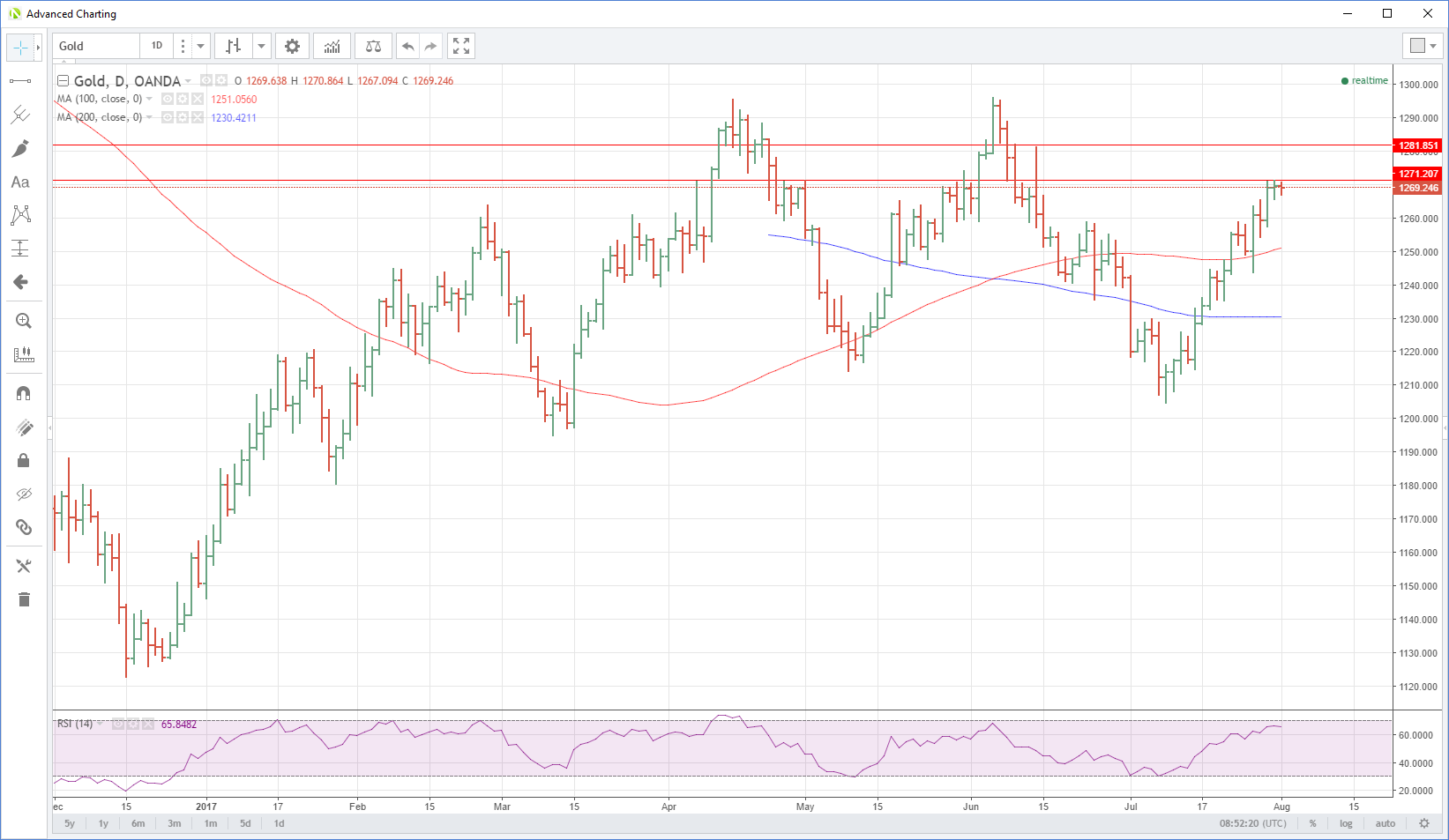Viewport: 1449px width, 840px height.
Task: Open the chart style dropdown arrow
Action: point(262,46)
